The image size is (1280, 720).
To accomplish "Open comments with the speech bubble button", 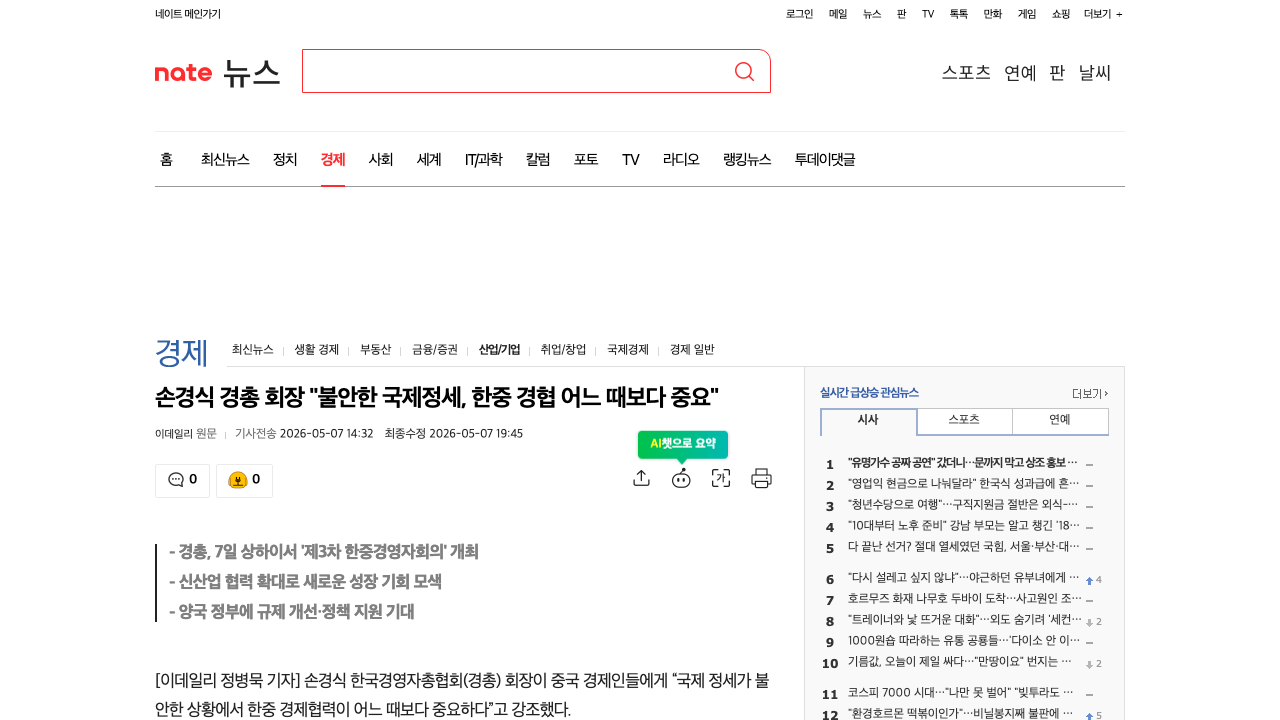I will pos(182,480).
